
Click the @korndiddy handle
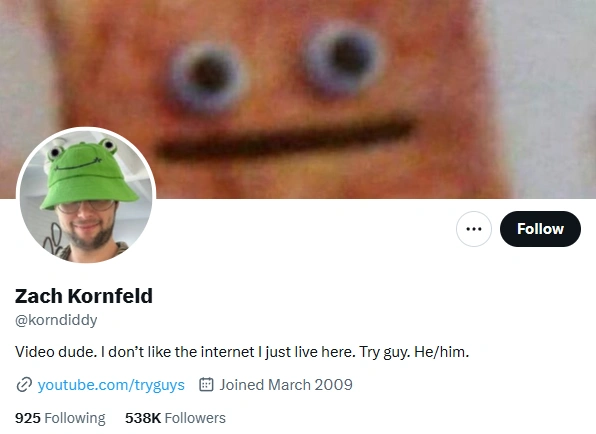pos(56,320)
